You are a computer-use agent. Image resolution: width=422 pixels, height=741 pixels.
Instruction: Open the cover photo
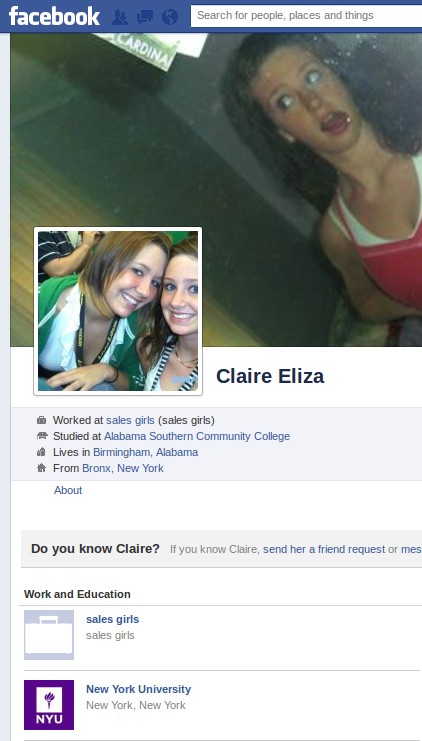[x=284, y=142]
